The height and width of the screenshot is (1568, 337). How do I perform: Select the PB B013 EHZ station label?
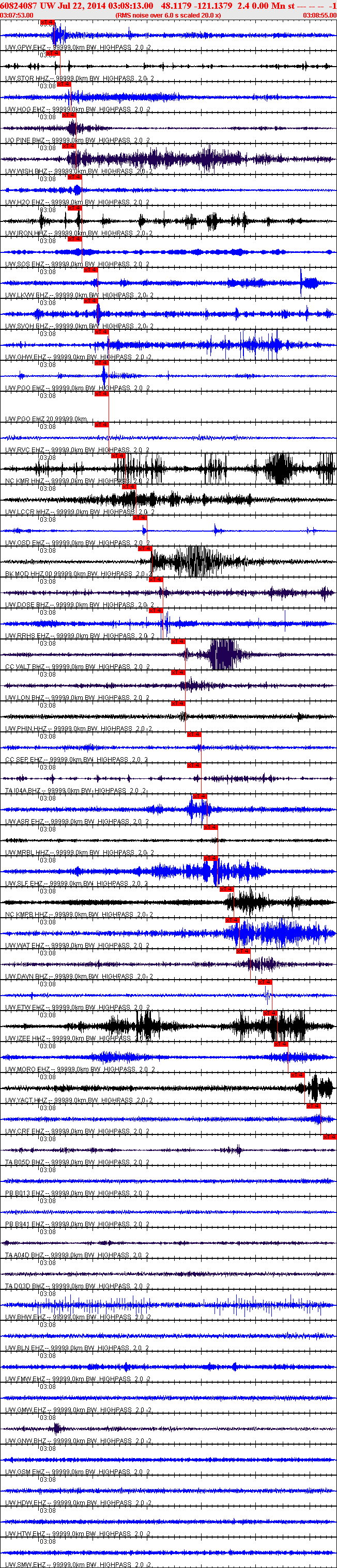[78, 1194]
